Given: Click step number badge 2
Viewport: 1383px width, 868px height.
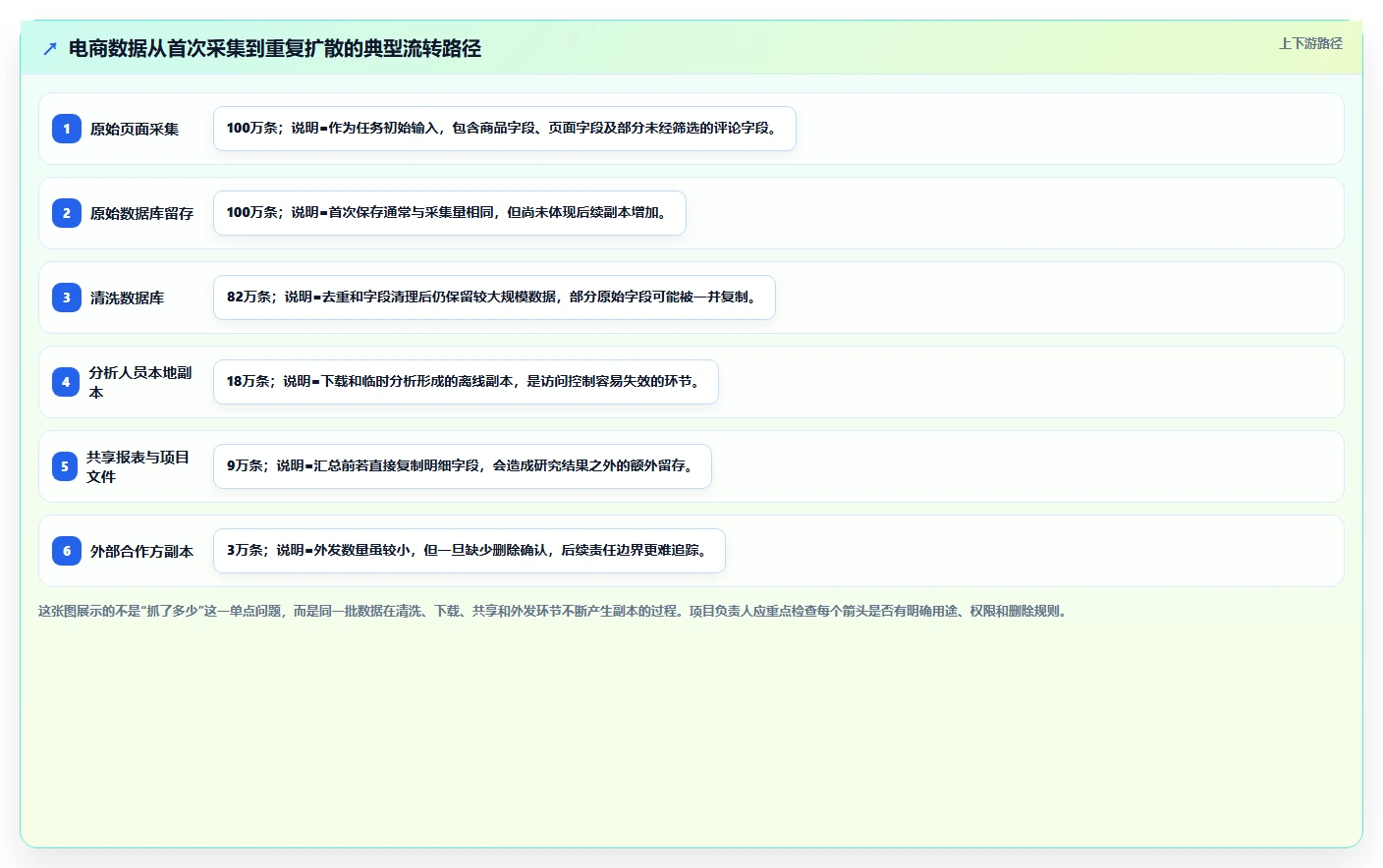Looking at the screenshot, I should 67,213.
